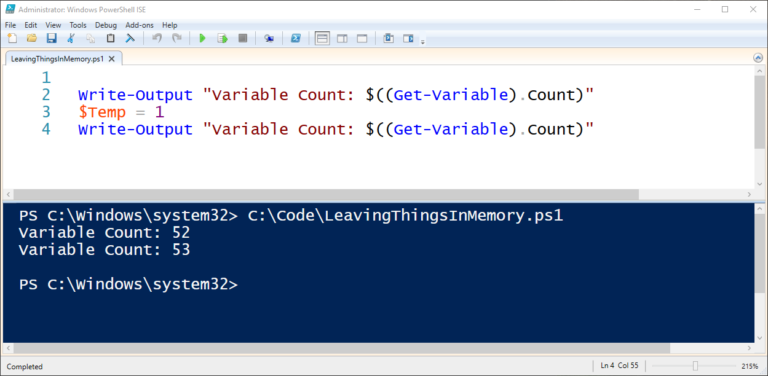Run the script with the green play icon
The width and height of the screenshot is (768, 376).
202,38
